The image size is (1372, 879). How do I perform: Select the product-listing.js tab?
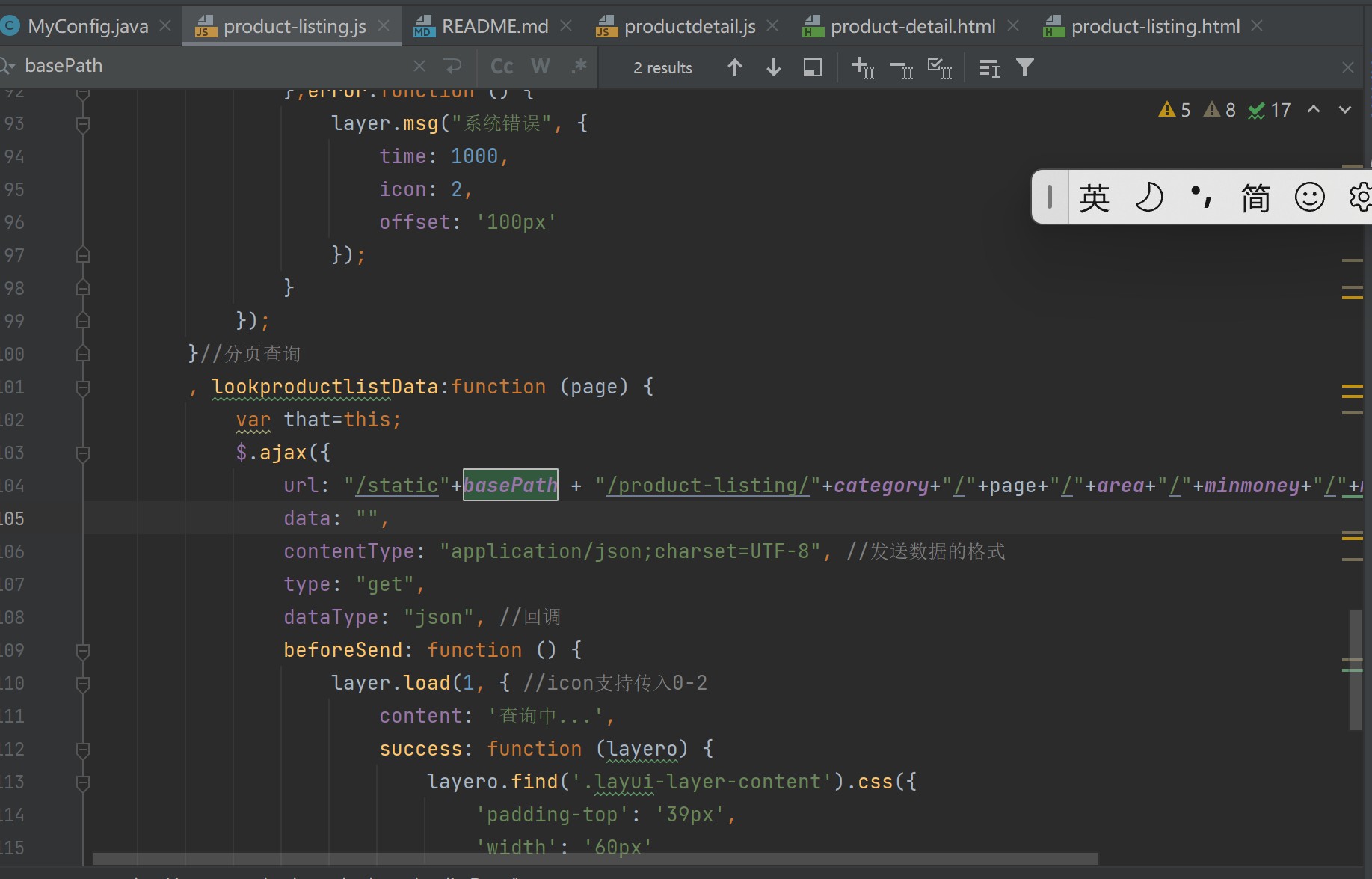[295, 26]
